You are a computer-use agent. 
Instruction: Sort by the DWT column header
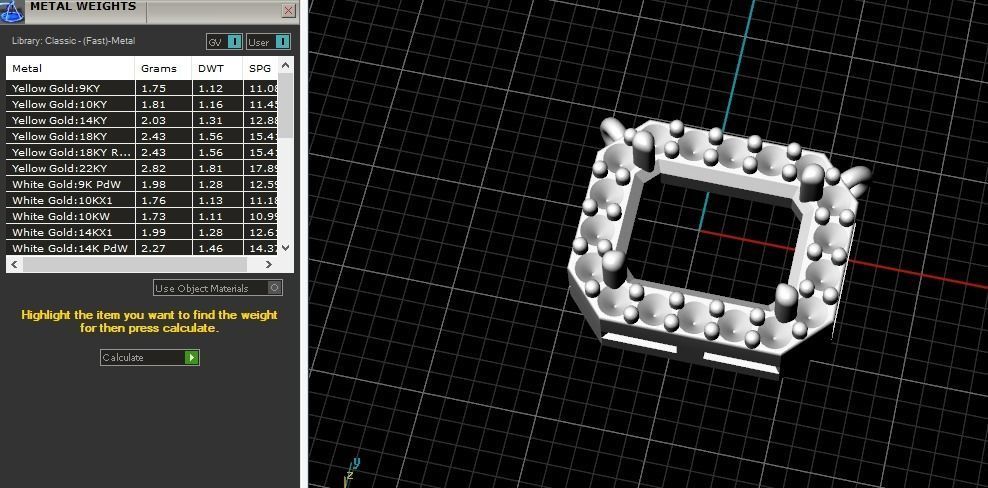point(217,69)
